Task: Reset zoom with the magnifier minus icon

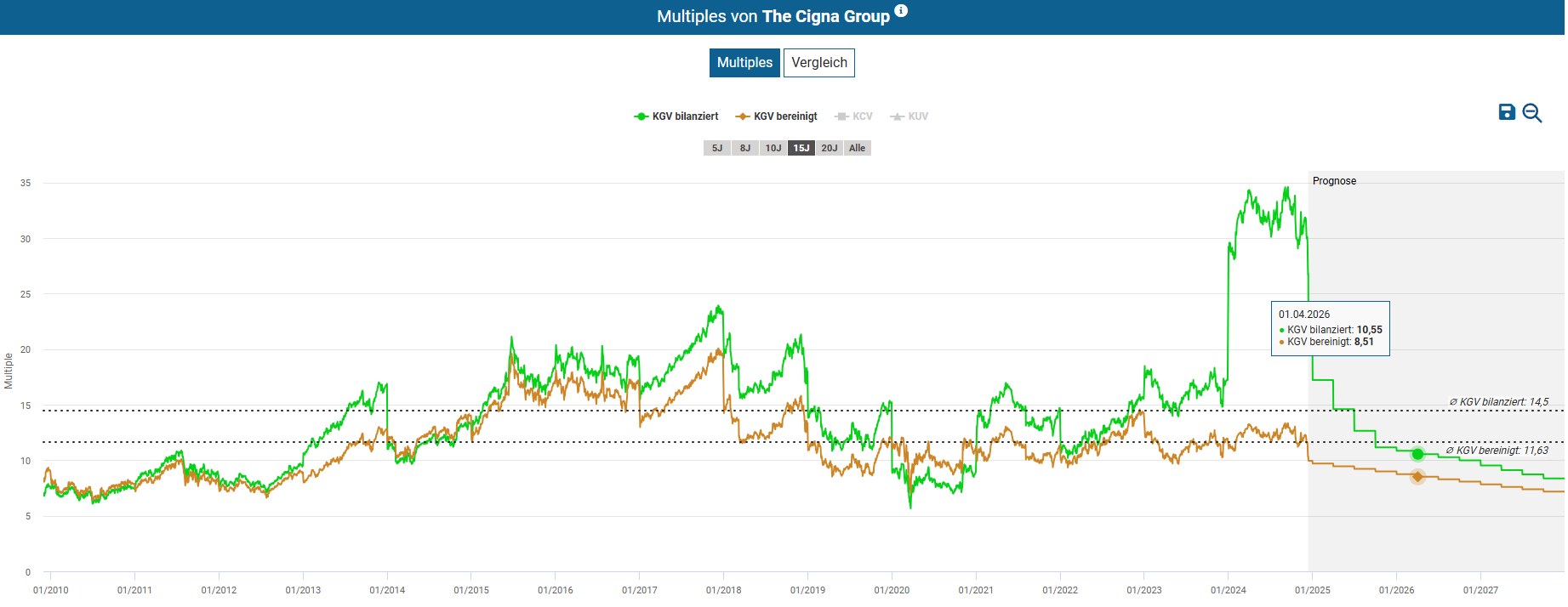Action: click(1532, 113)
